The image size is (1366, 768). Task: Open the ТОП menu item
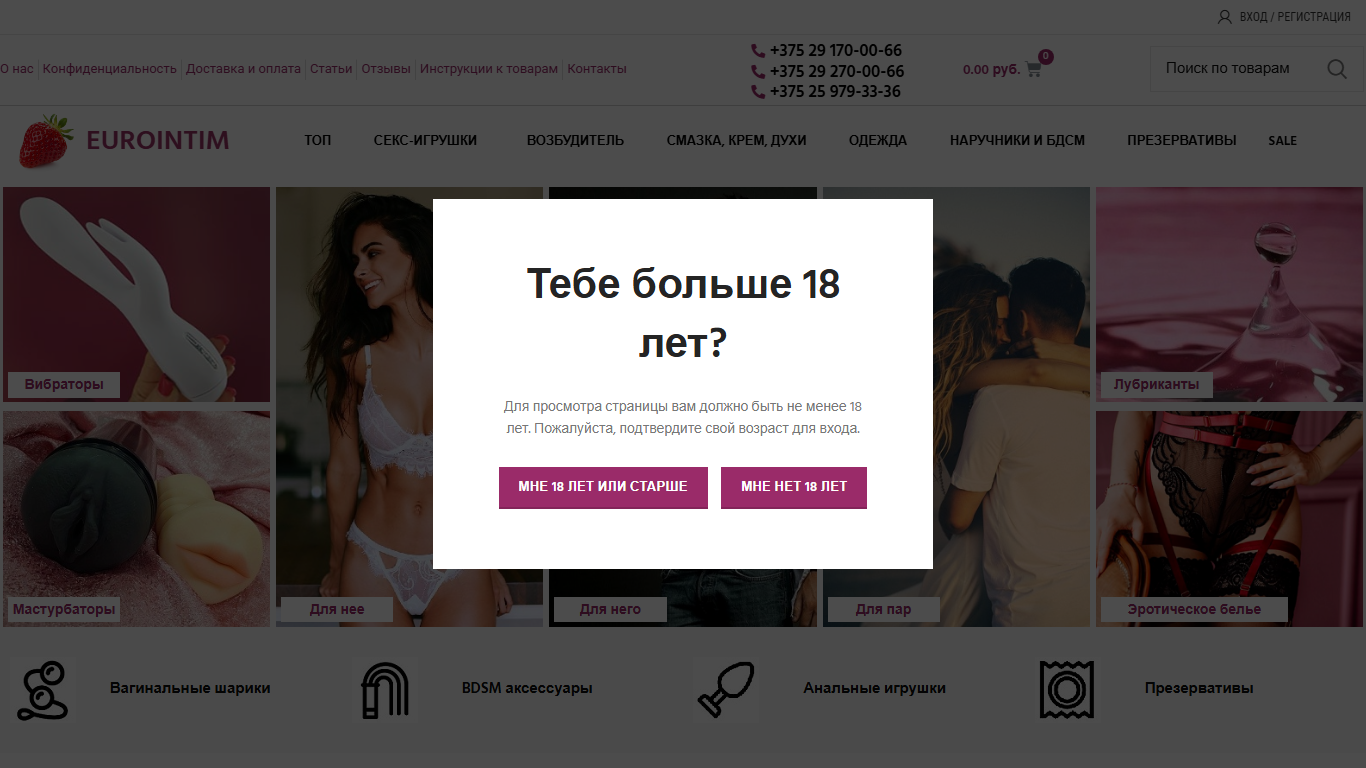point(318,141)
